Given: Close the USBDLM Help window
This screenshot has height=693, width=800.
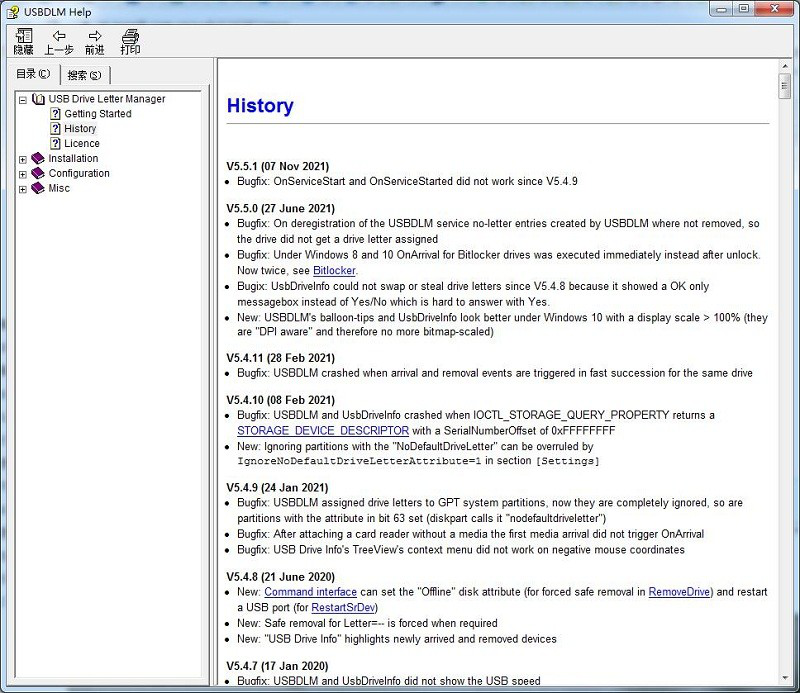Looking at the screenshot, I should pyautogui.click(x=774, y=9).
